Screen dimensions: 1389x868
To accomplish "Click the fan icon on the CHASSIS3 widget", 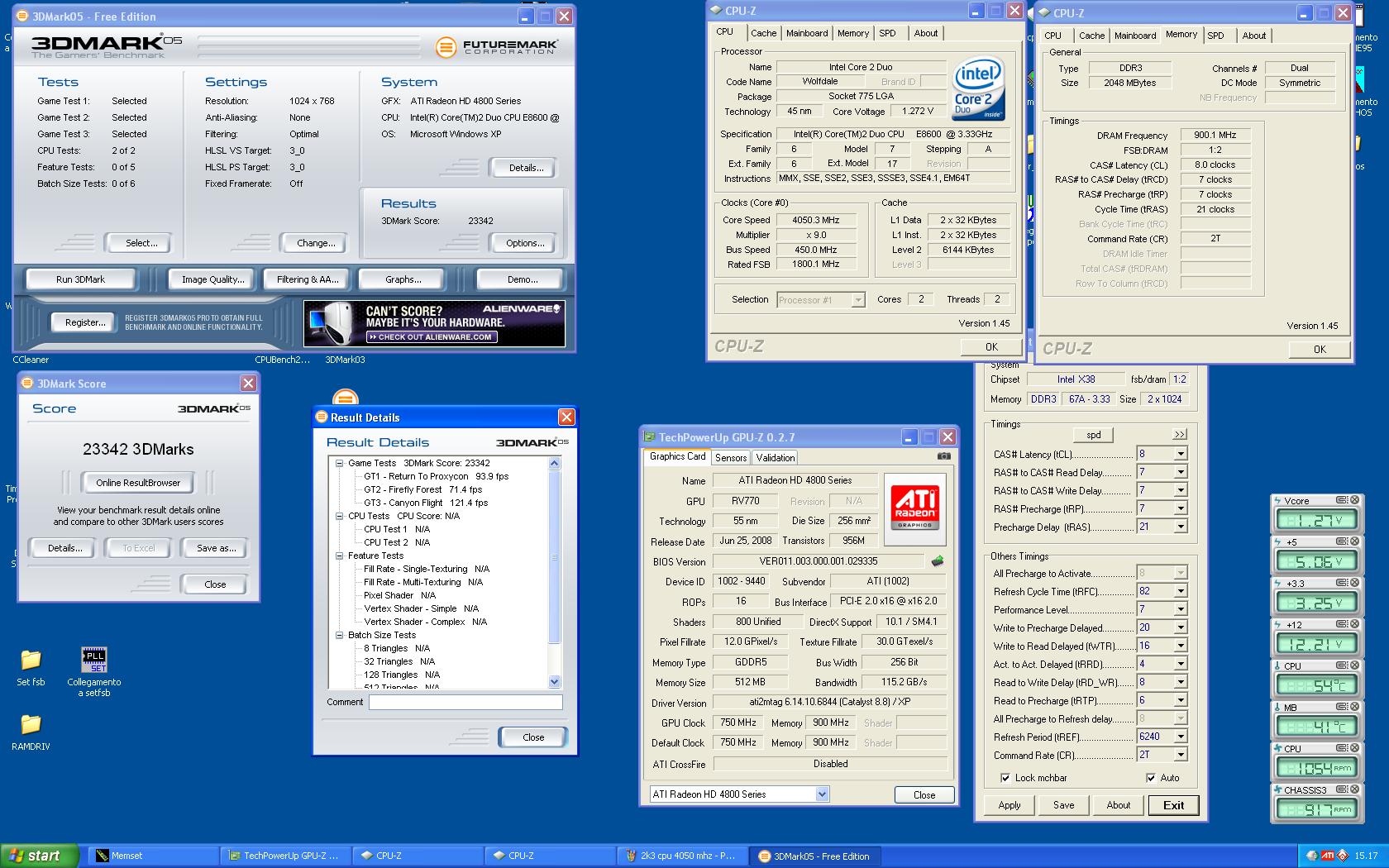I will (1277, 789).
